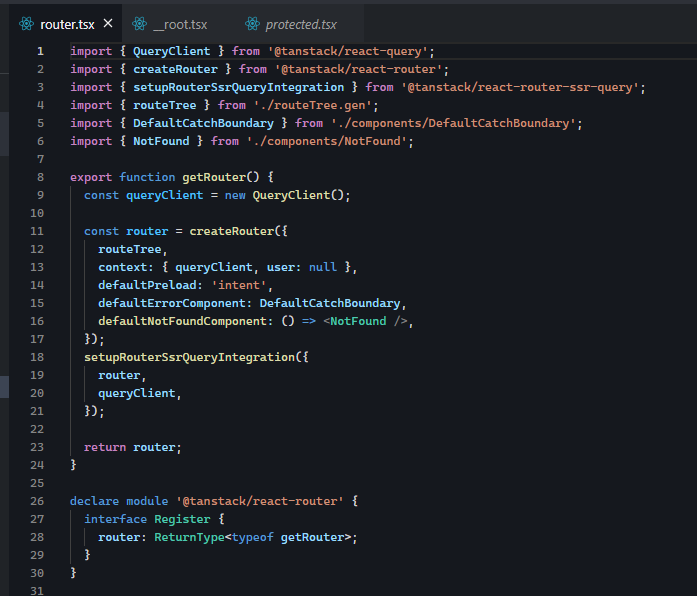Screen dimensions: 697x596
Task: Click 'defaultNotFoundComponent:' property
Action: [x=185, y=321]
